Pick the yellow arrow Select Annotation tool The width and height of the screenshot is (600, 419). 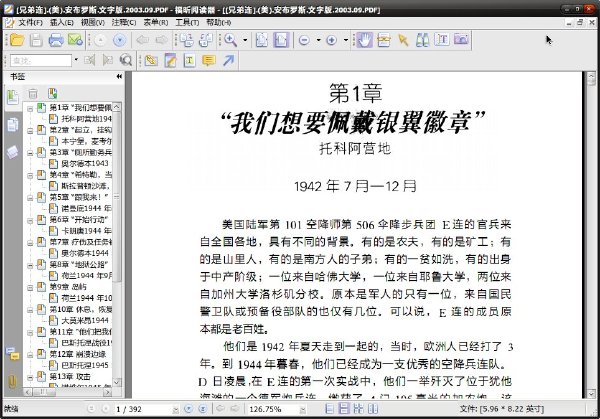(403, 40)
